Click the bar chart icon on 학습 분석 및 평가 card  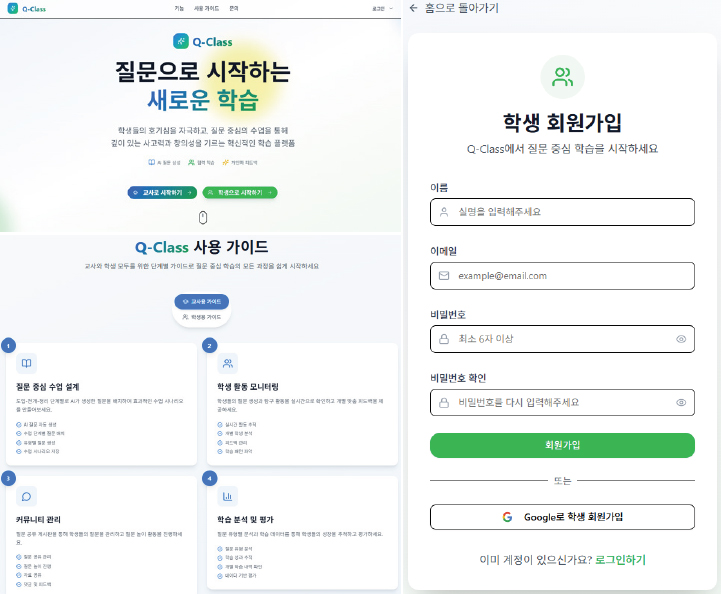228,497
